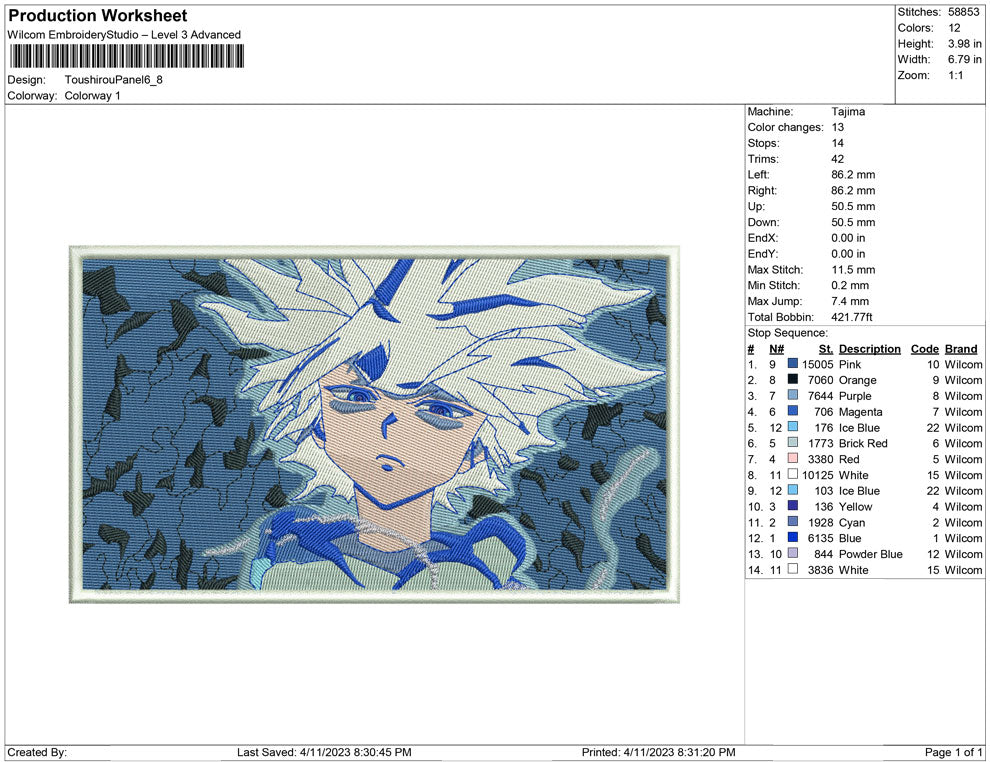Image resolution: width=990 pixels, height=762 pixels.
Task: Click the Brick Red stop's color swatch
Action: coord(792,443)
